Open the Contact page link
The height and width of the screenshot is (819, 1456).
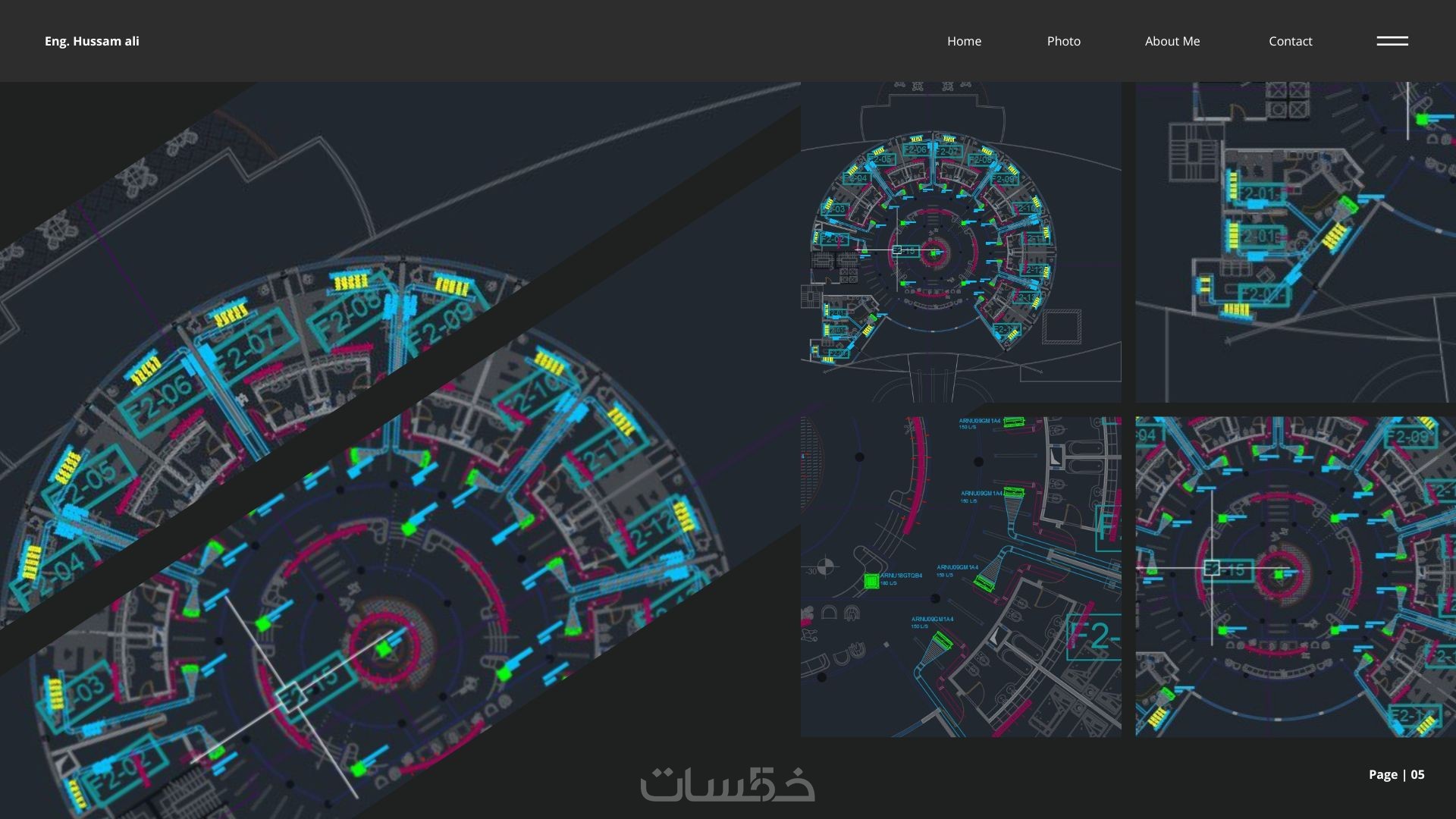pos(1290,41)
